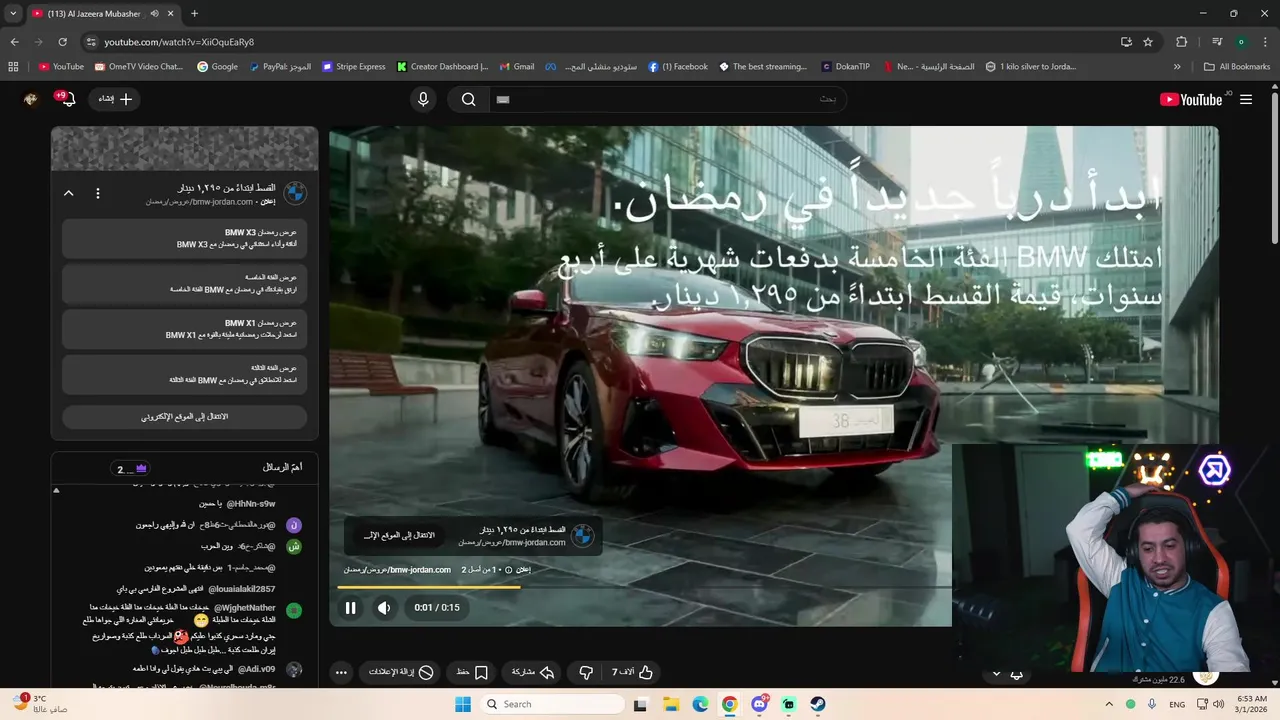Click the visit website button in ad panel

point(184,416)
